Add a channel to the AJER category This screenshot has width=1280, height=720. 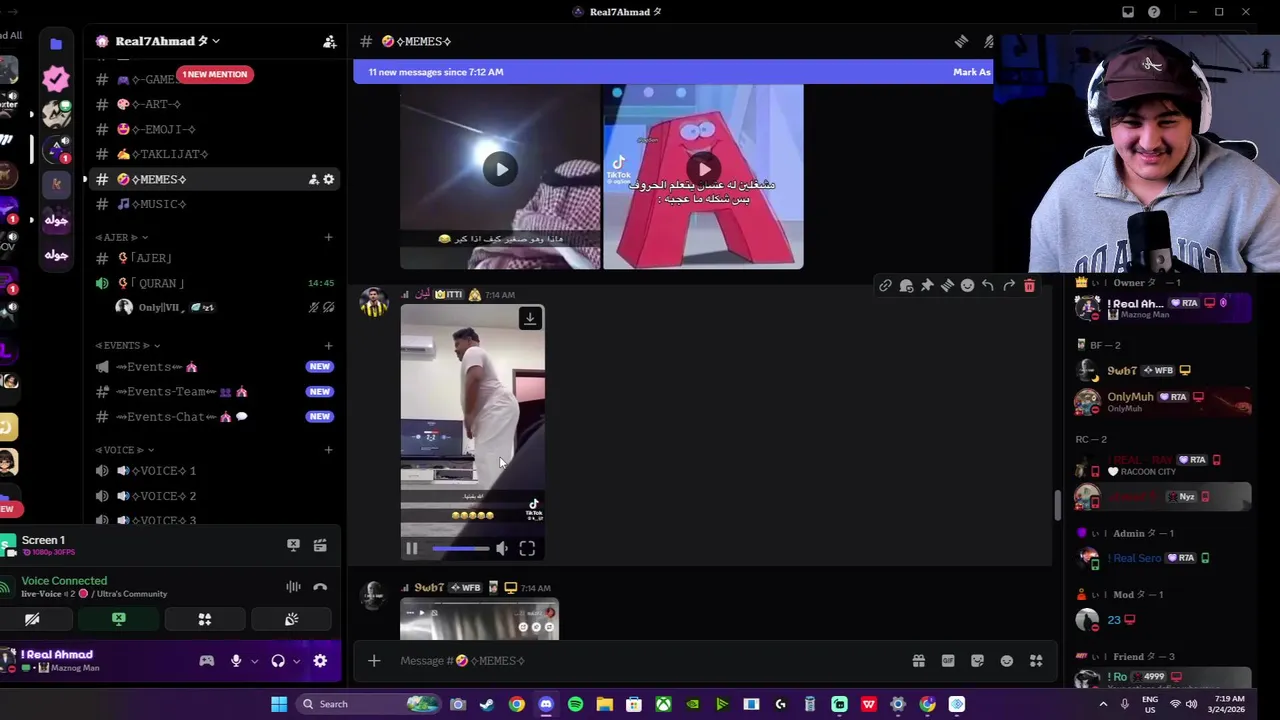click(x=328, y=237)
